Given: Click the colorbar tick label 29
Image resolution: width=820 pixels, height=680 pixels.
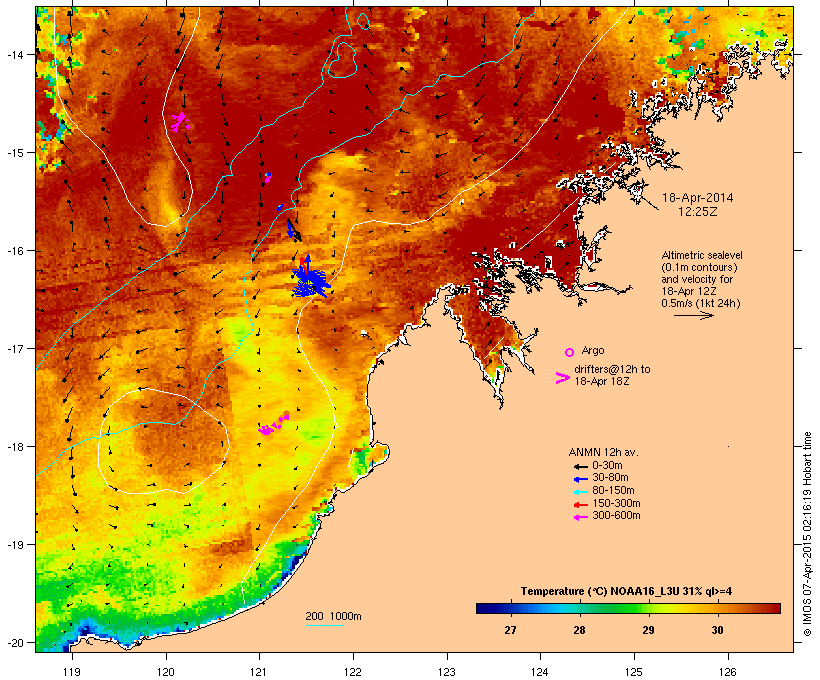Looking at the screenshot, I should (x=648, y=630).
